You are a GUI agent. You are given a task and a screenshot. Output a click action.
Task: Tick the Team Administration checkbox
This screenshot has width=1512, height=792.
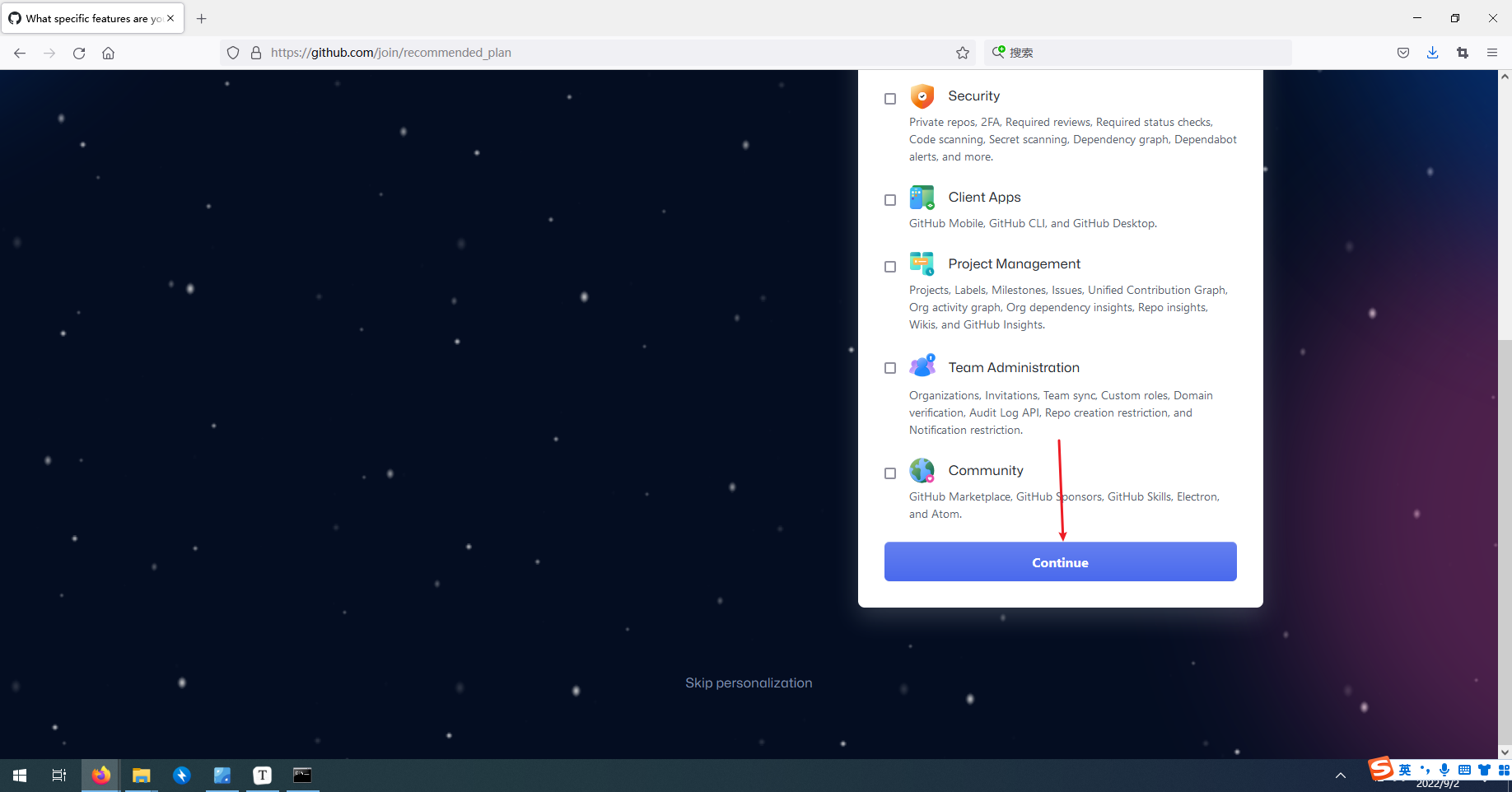pyautogui.click(x=890, y=368)
